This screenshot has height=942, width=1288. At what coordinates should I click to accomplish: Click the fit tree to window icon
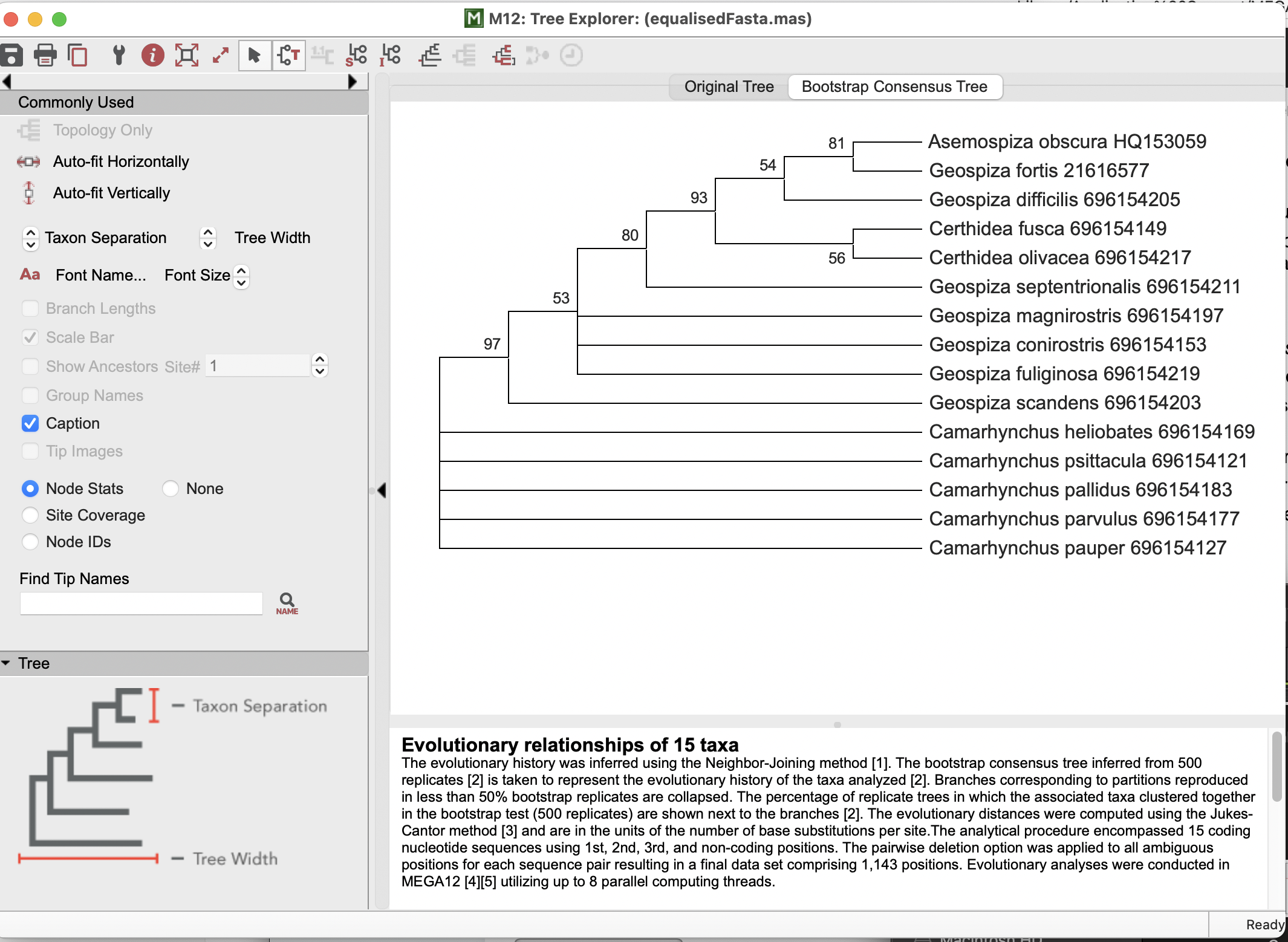pyautogui.click(x=187, y=55)
